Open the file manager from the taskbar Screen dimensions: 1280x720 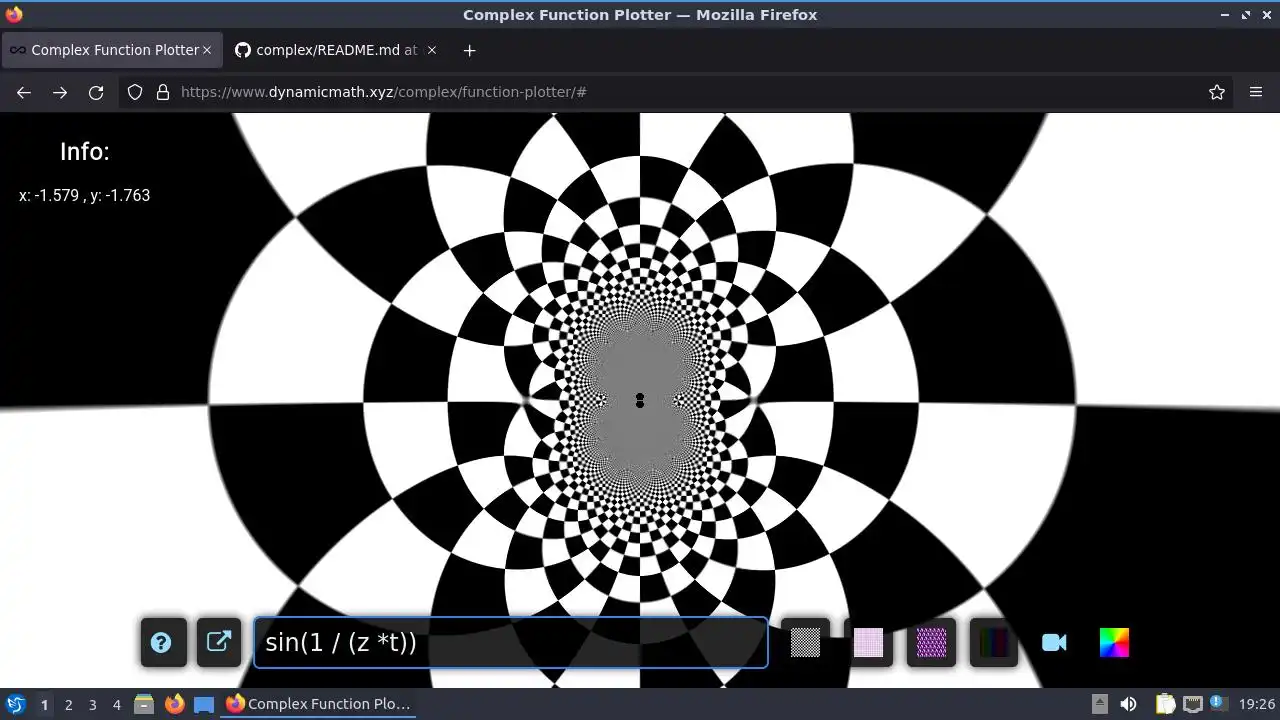pos(144,704)
